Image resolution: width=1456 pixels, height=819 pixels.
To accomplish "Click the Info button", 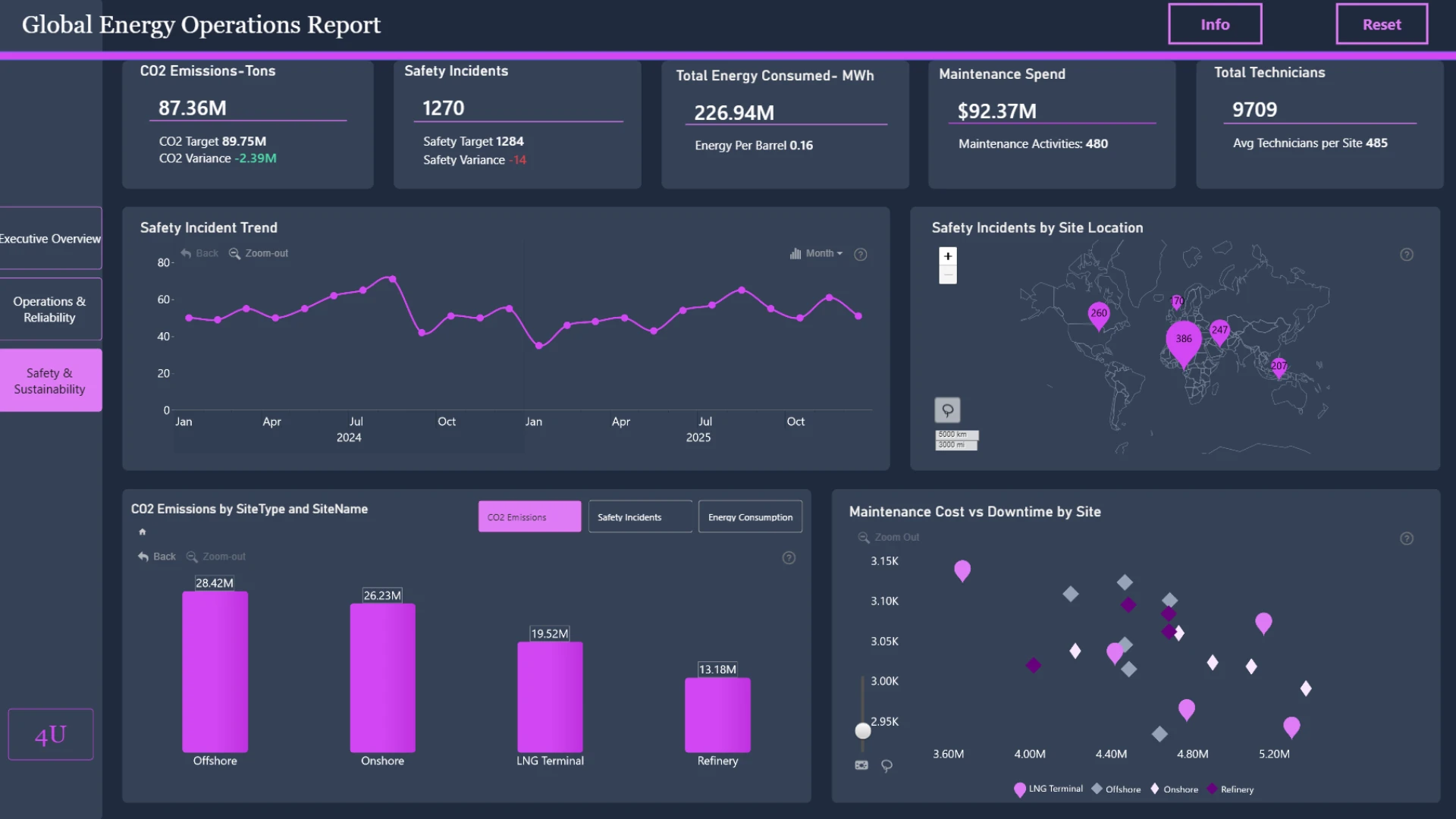I will click(x=1215, y=24).
